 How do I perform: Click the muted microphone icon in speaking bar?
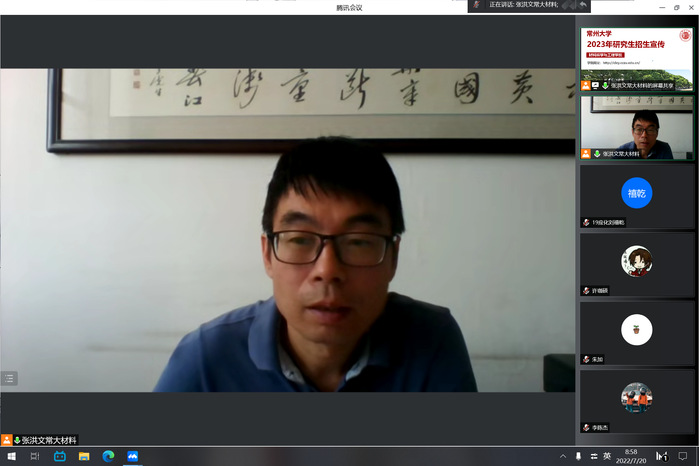tap(477, 5)
